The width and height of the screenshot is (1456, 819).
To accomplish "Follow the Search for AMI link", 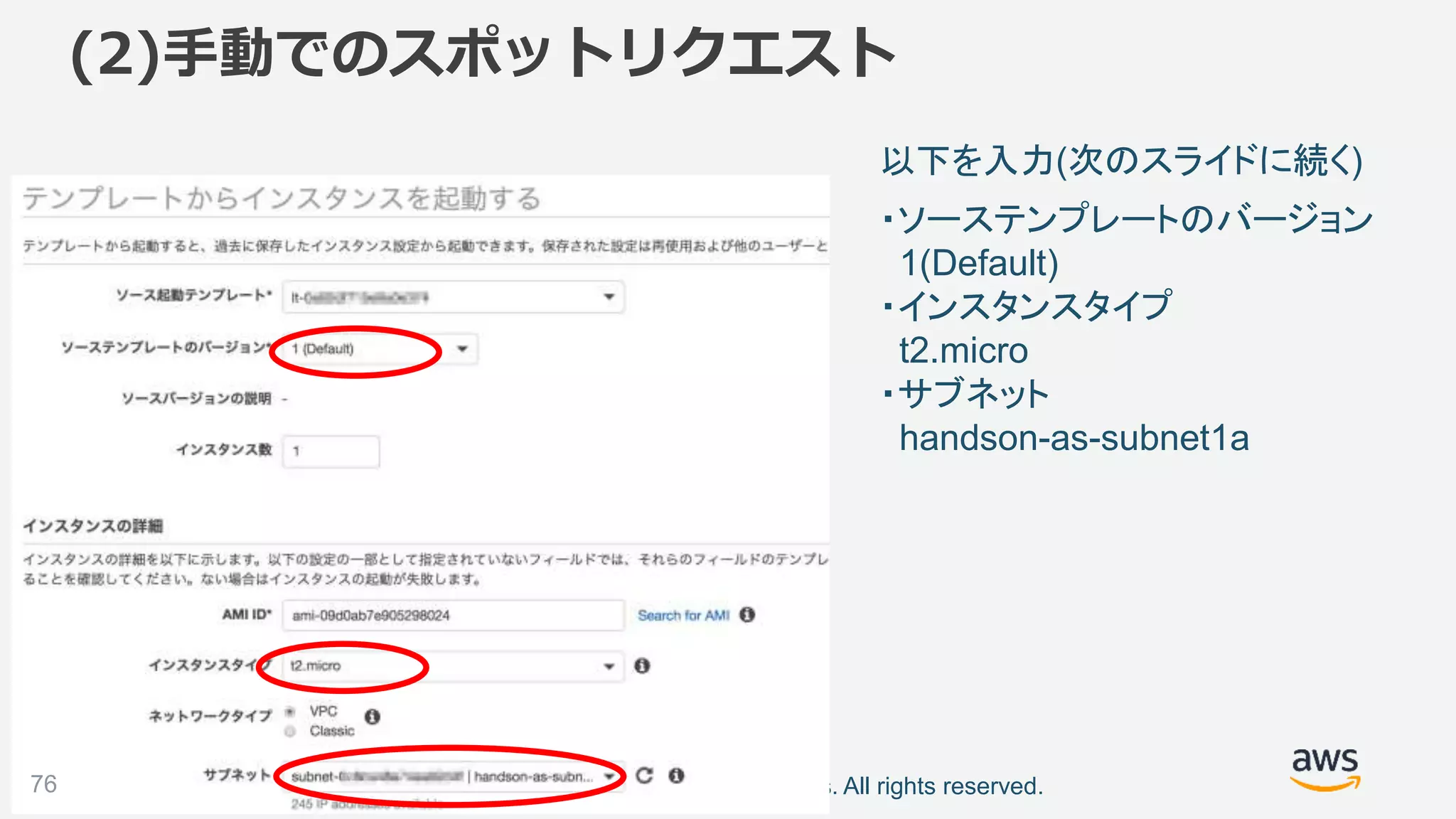I will tap(683, 615).
